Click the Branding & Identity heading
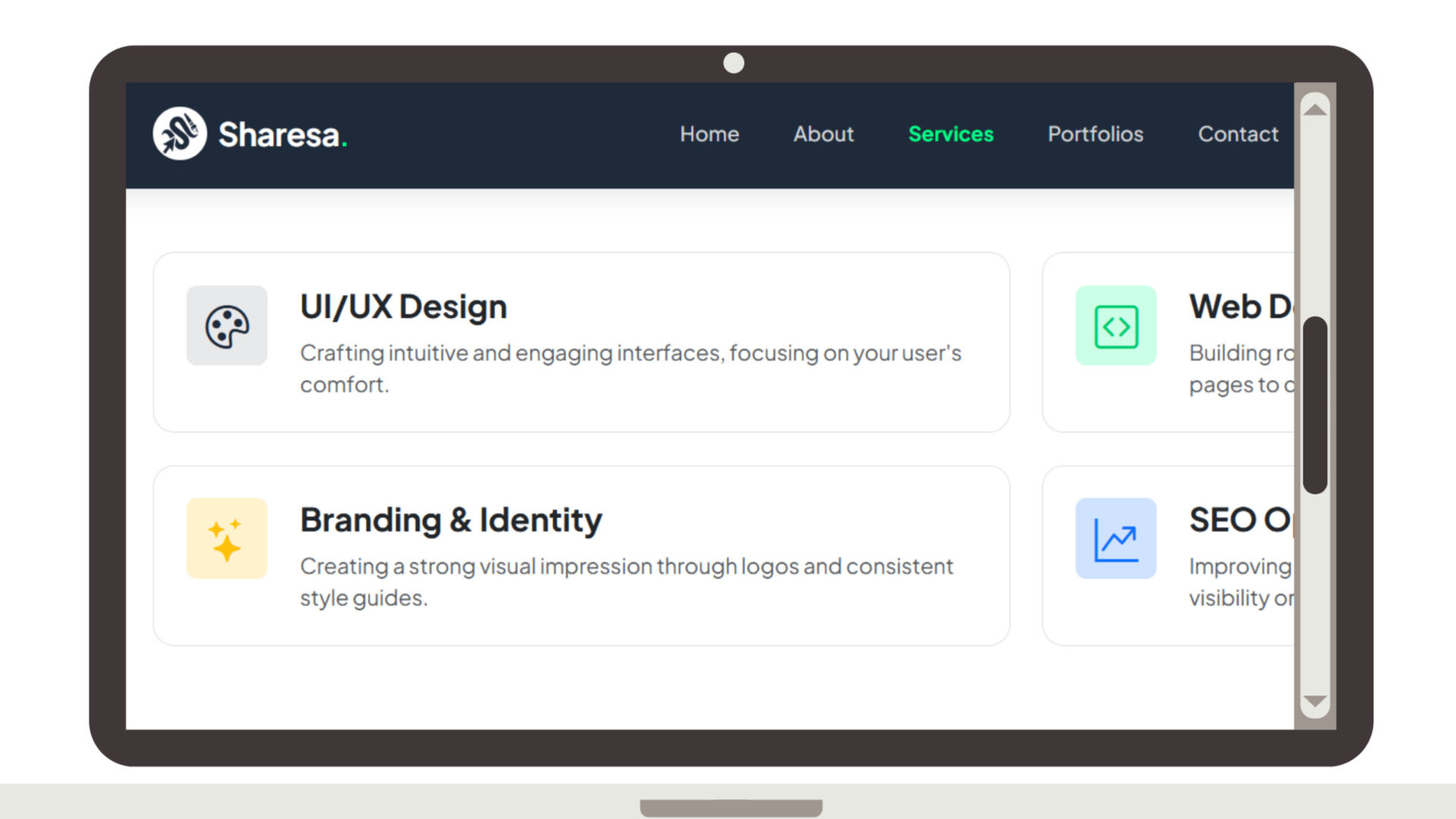This screenshot has height=819, width=1456. (x=450, y=520)
